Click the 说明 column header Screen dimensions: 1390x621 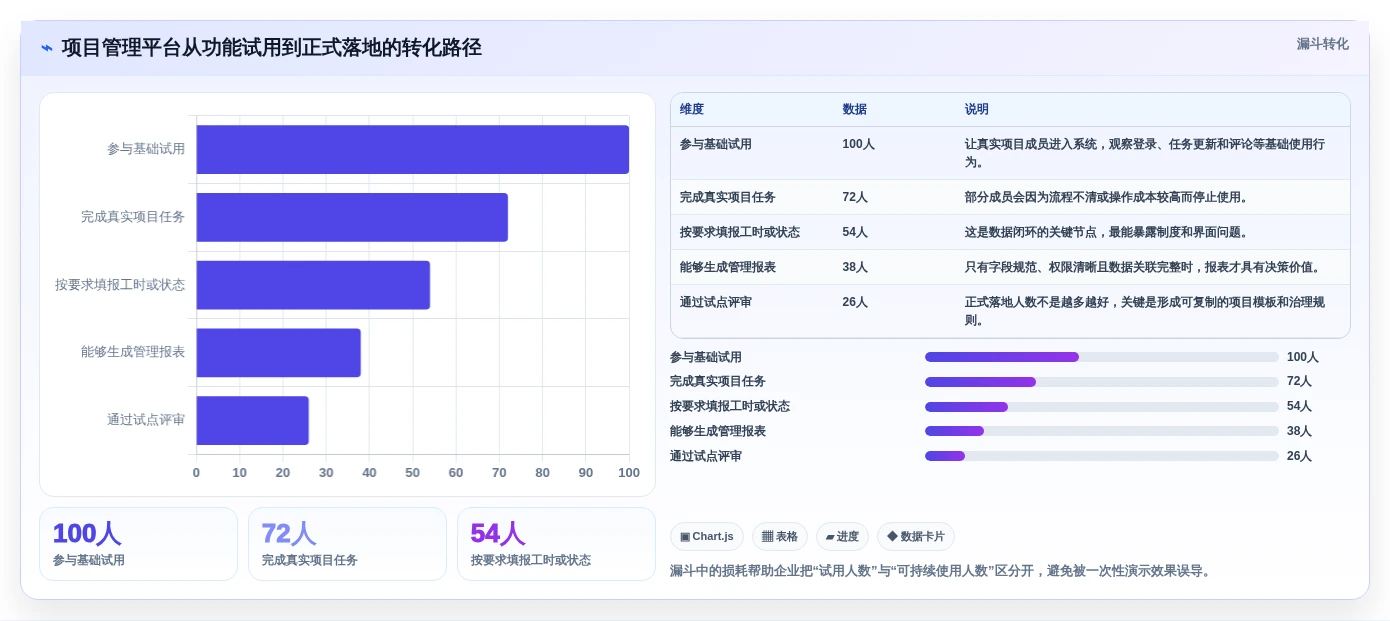(x=977, y=110)
